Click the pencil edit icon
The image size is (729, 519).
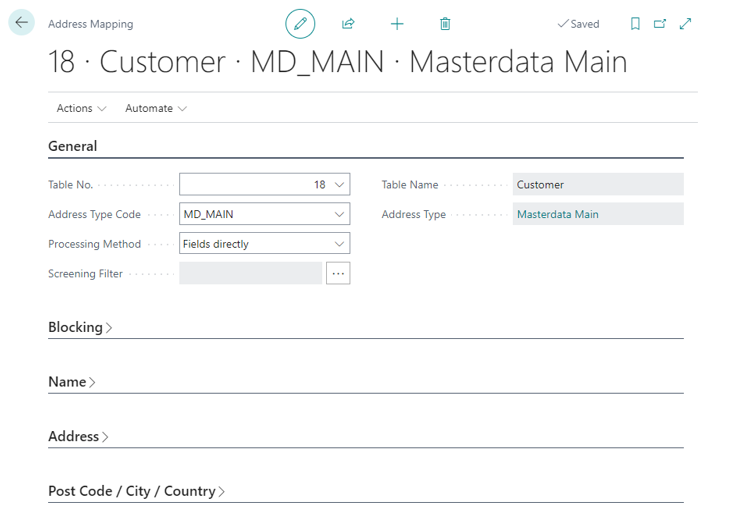click(x=299, y=24)
